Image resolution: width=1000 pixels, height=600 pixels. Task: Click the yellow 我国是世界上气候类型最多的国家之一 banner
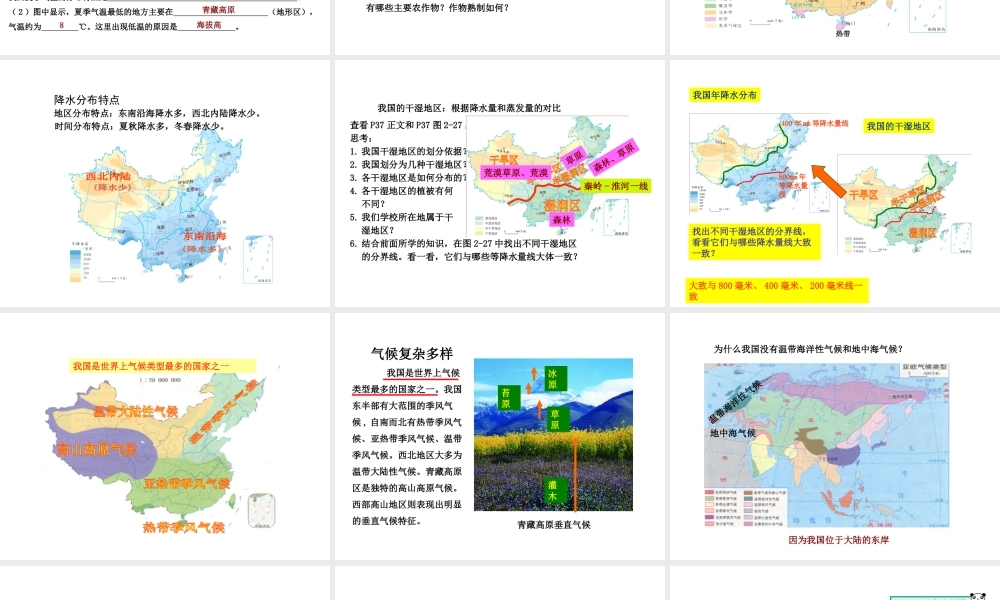point(163,366)
